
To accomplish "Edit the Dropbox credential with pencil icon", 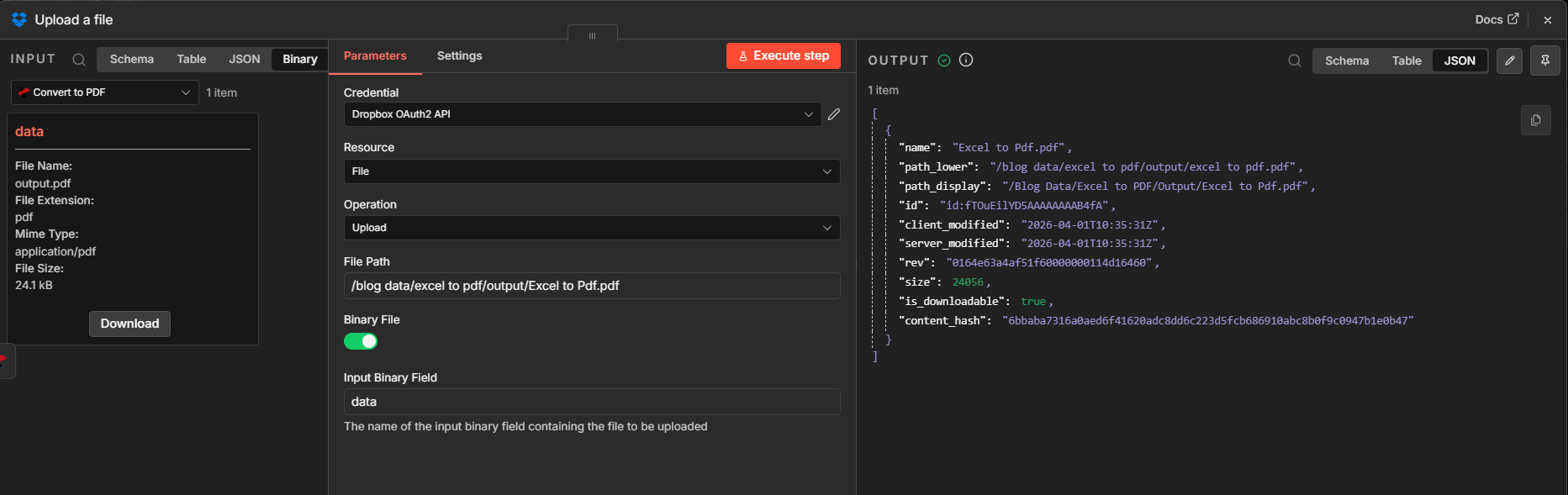I will tap(834, 114).
